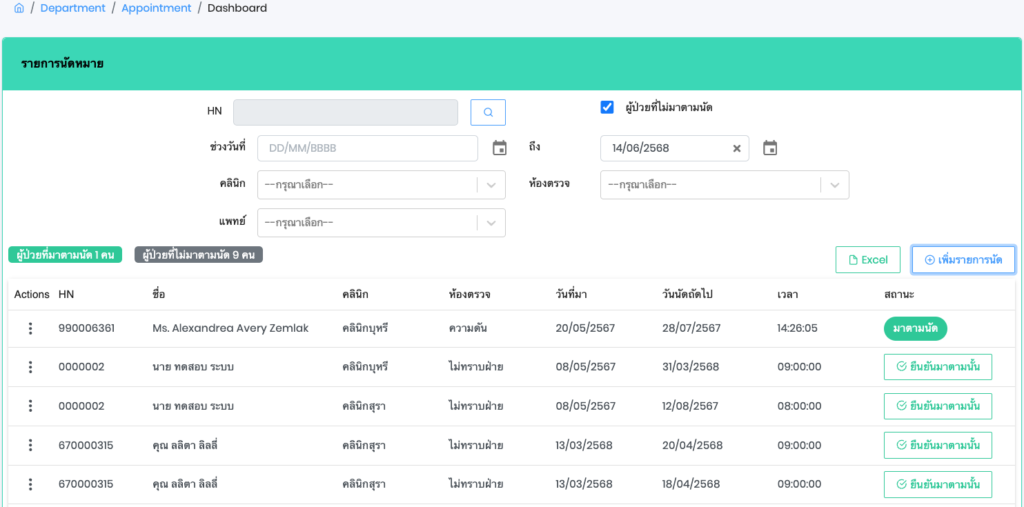Uncheck the ผู้ป่วยที่ไม่มาตามนัด checkbox

click(x=607, y=107)
